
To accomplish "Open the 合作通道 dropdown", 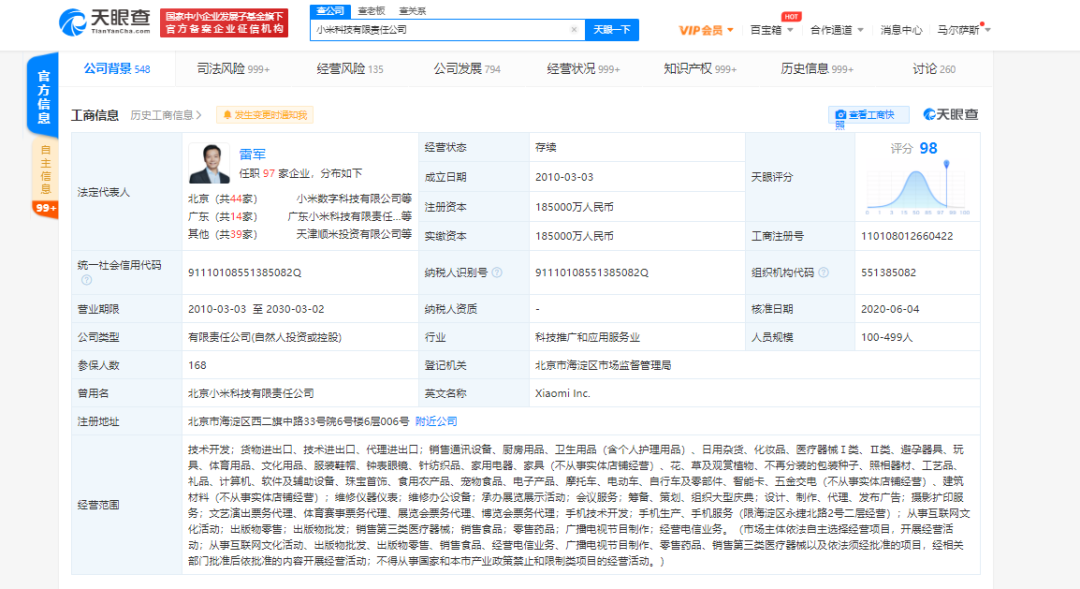I will click(x=836, y=30).
